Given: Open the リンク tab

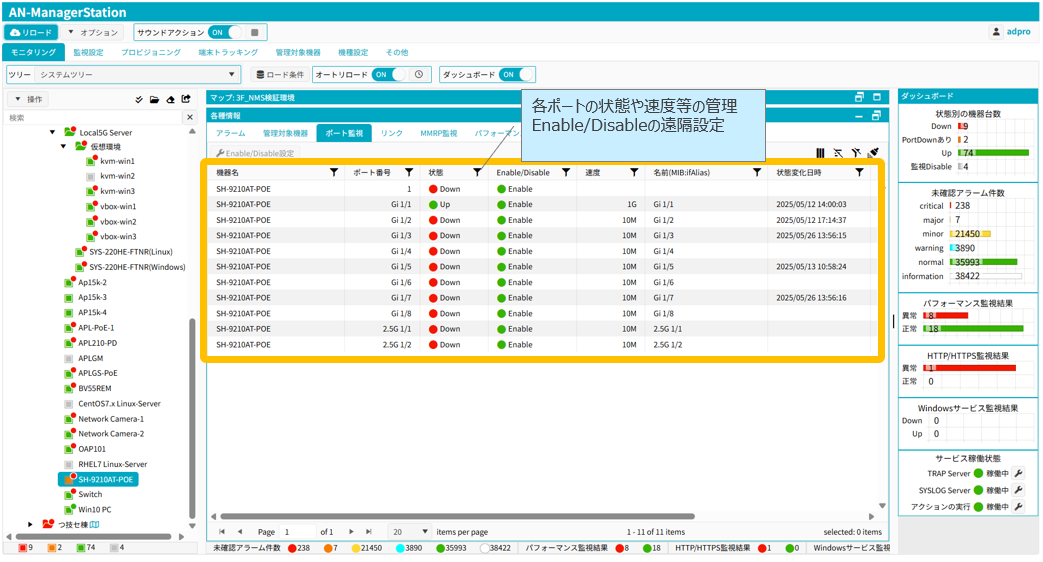Looking at the screenshot, I should coord(391,133).
